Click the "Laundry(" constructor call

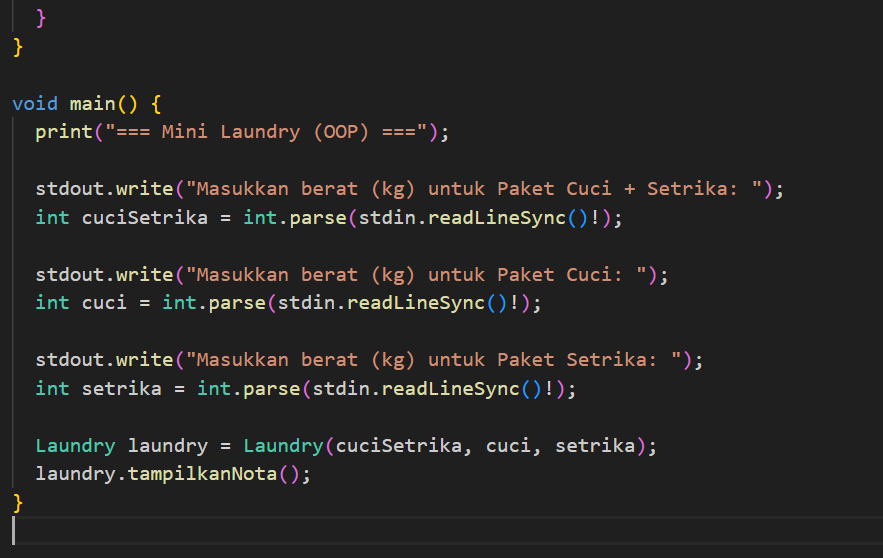click(x=283, y=446)
